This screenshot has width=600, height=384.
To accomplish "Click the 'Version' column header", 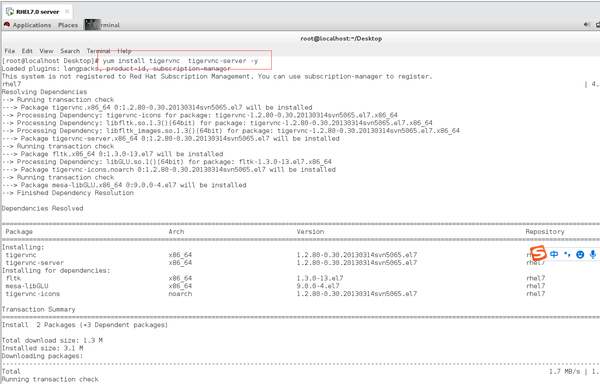I will click(x=310, y=231).
